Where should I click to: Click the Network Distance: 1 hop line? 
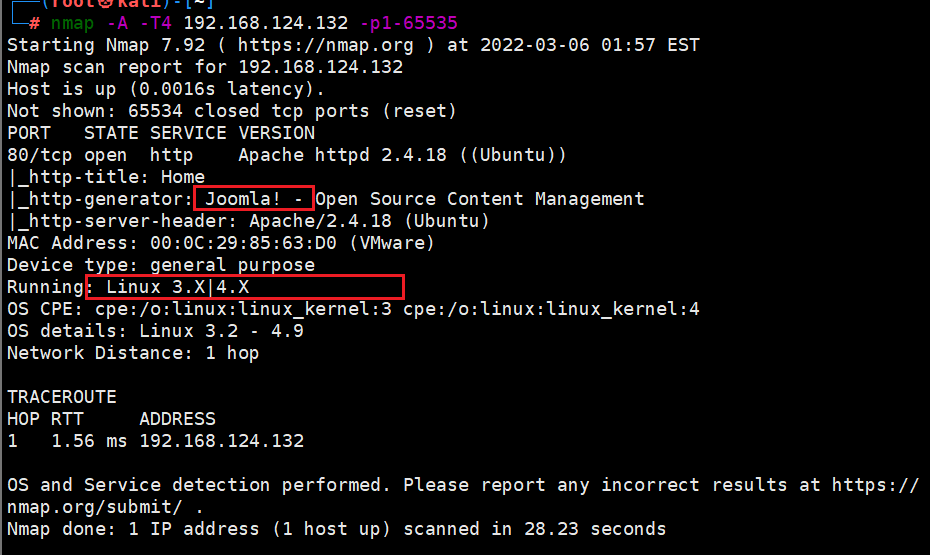133,353
